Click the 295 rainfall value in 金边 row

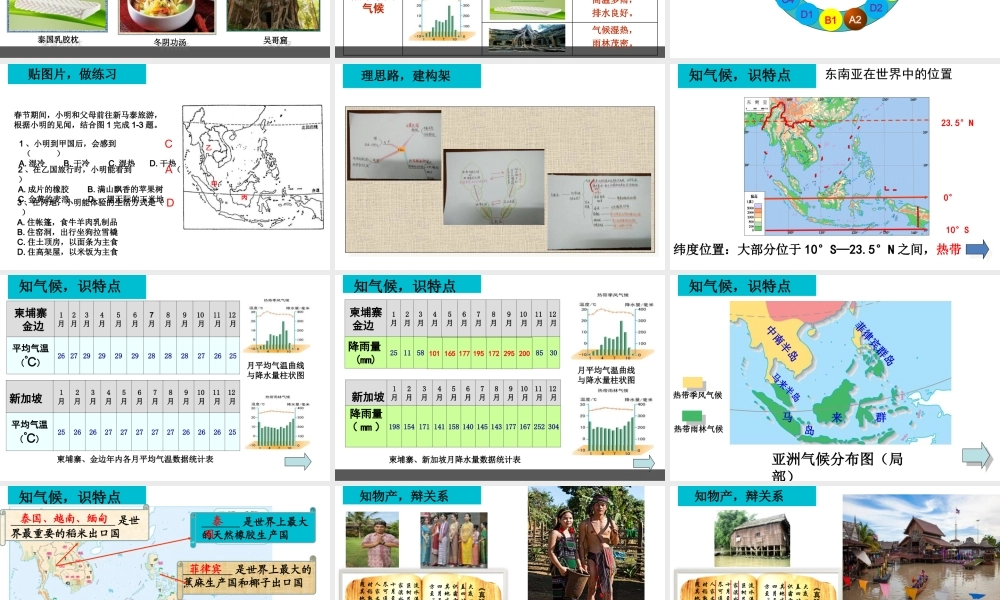point(509,353)
